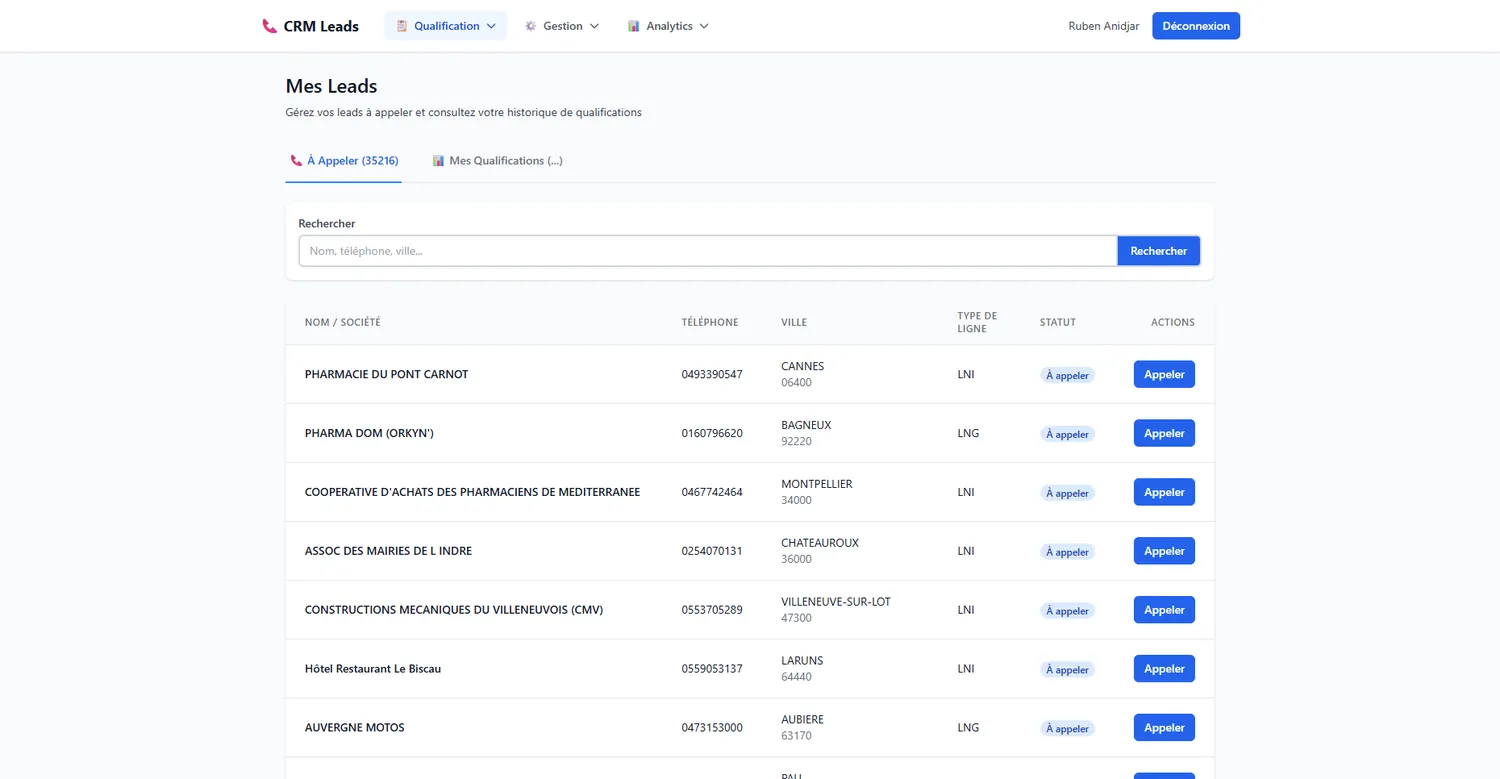Viewport: 1500px width, 779px height.
Task: Click the CRM Leads brand link
Action: pyautogui.click(x=310, y=26)
